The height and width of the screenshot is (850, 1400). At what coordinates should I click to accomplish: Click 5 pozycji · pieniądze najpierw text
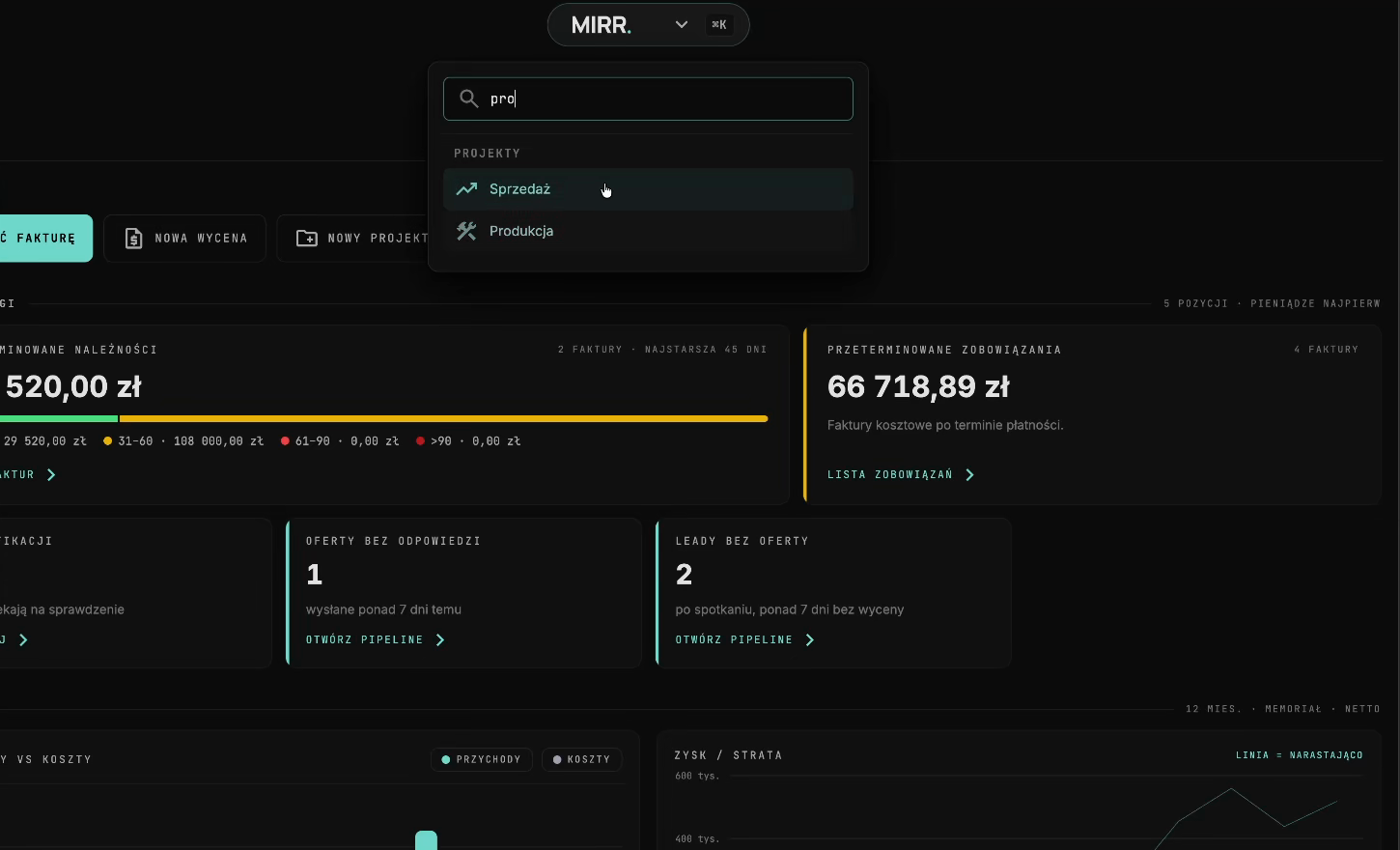(1272, 304)
